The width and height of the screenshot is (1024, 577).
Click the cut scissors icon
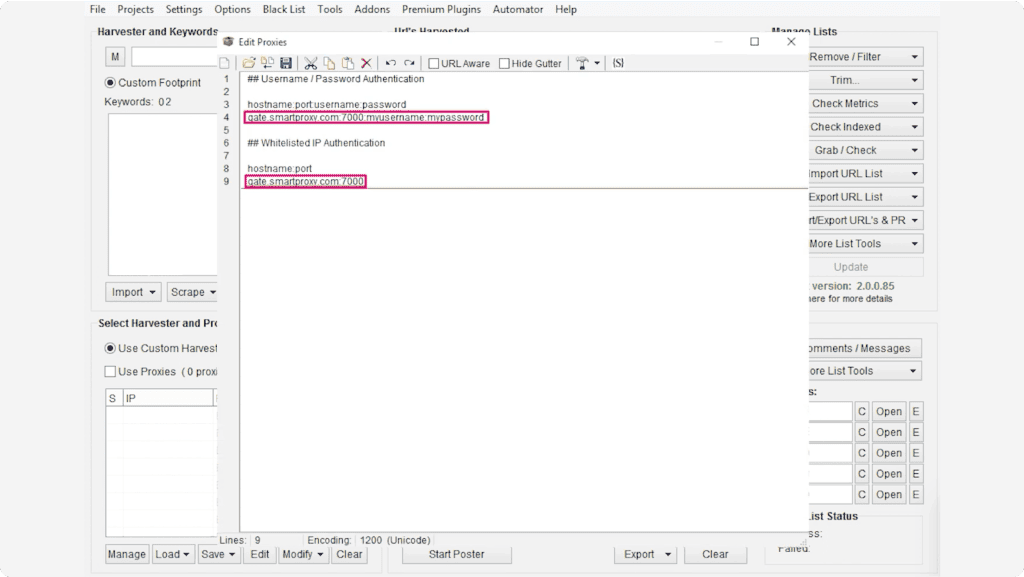click(x=311, y=63)
